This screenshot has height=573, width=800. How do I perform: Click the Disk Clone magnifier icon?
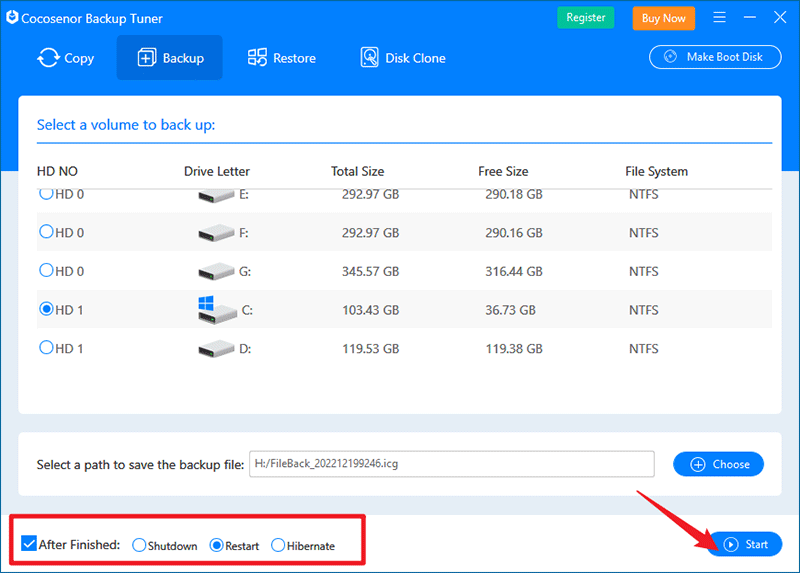click(369, 57)
